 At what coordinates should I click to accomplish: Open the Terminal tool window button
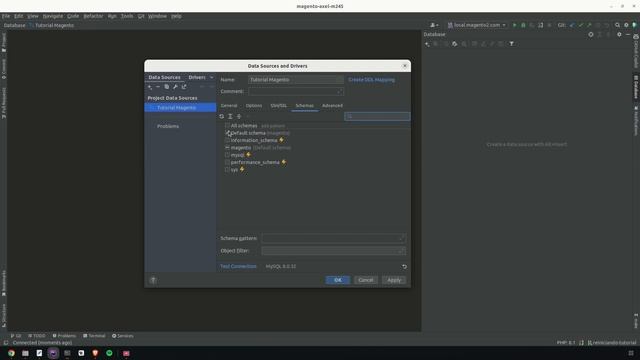tap(94, 336)
